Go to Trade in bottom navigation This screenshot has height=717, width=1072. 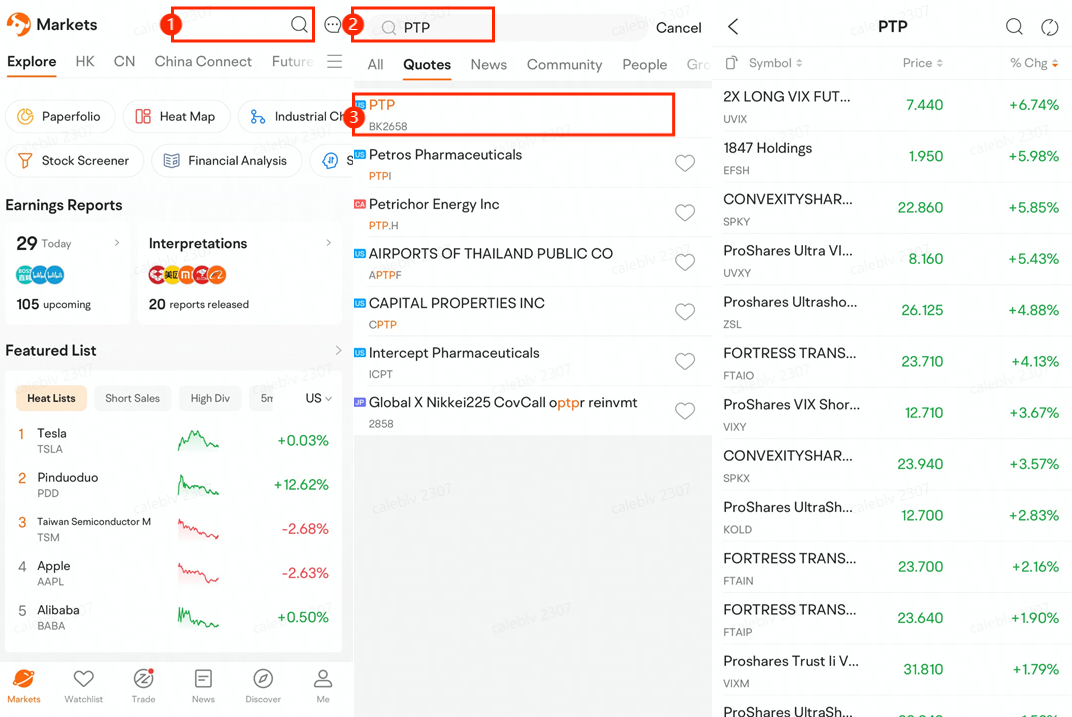click(144, 686)
